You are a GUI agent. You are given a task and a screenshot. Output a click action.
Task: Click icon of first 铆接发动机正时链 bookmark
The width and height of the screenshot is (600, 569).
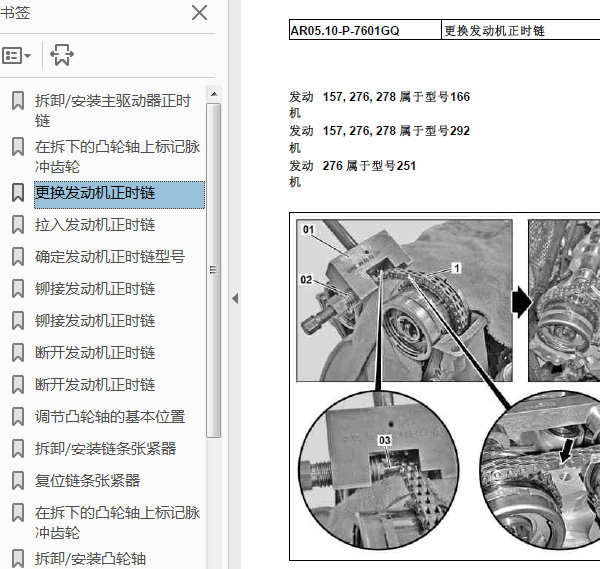point(18,289)
